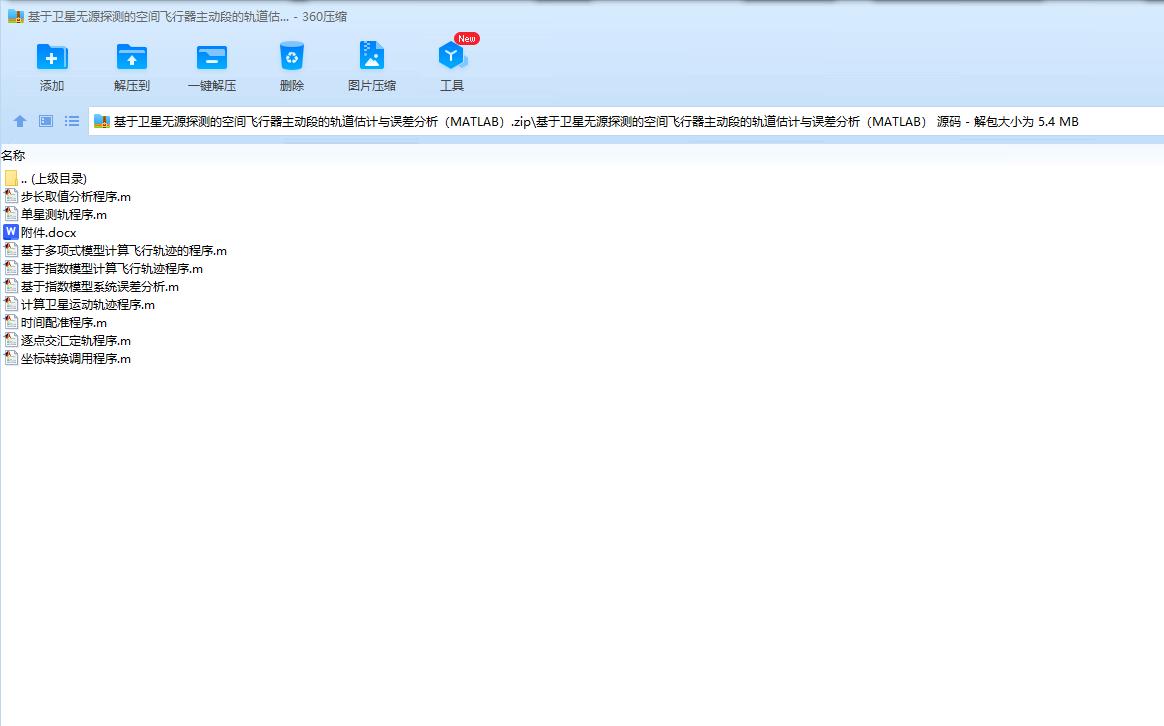This screenshot has width=1164, height=726.
Task: Click the file icon beside 单星测轨程序.m
Action: [x=10, y=214]
